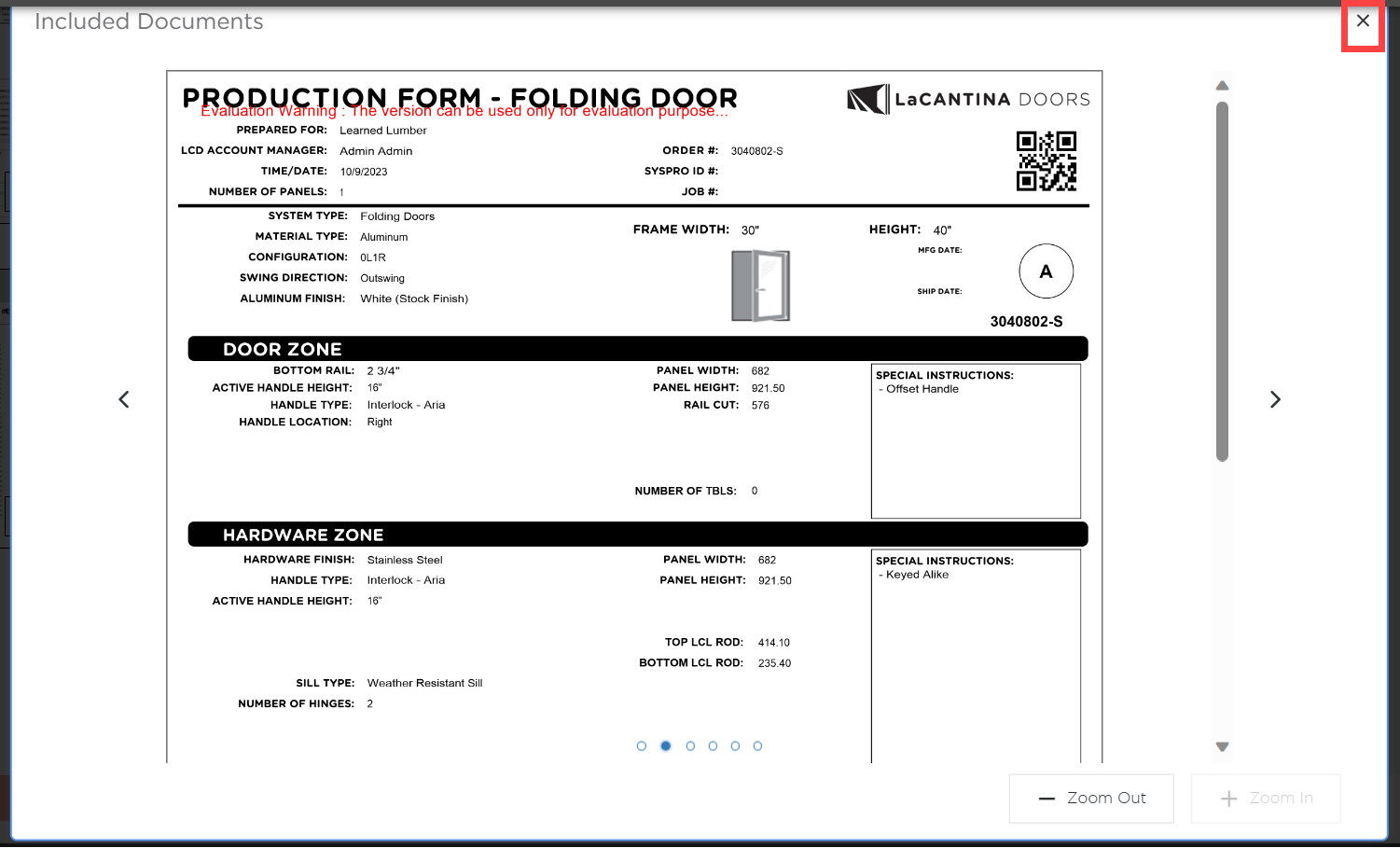
Task: Click the 'White (Stock Finish)' value
Action: (414, 299)
